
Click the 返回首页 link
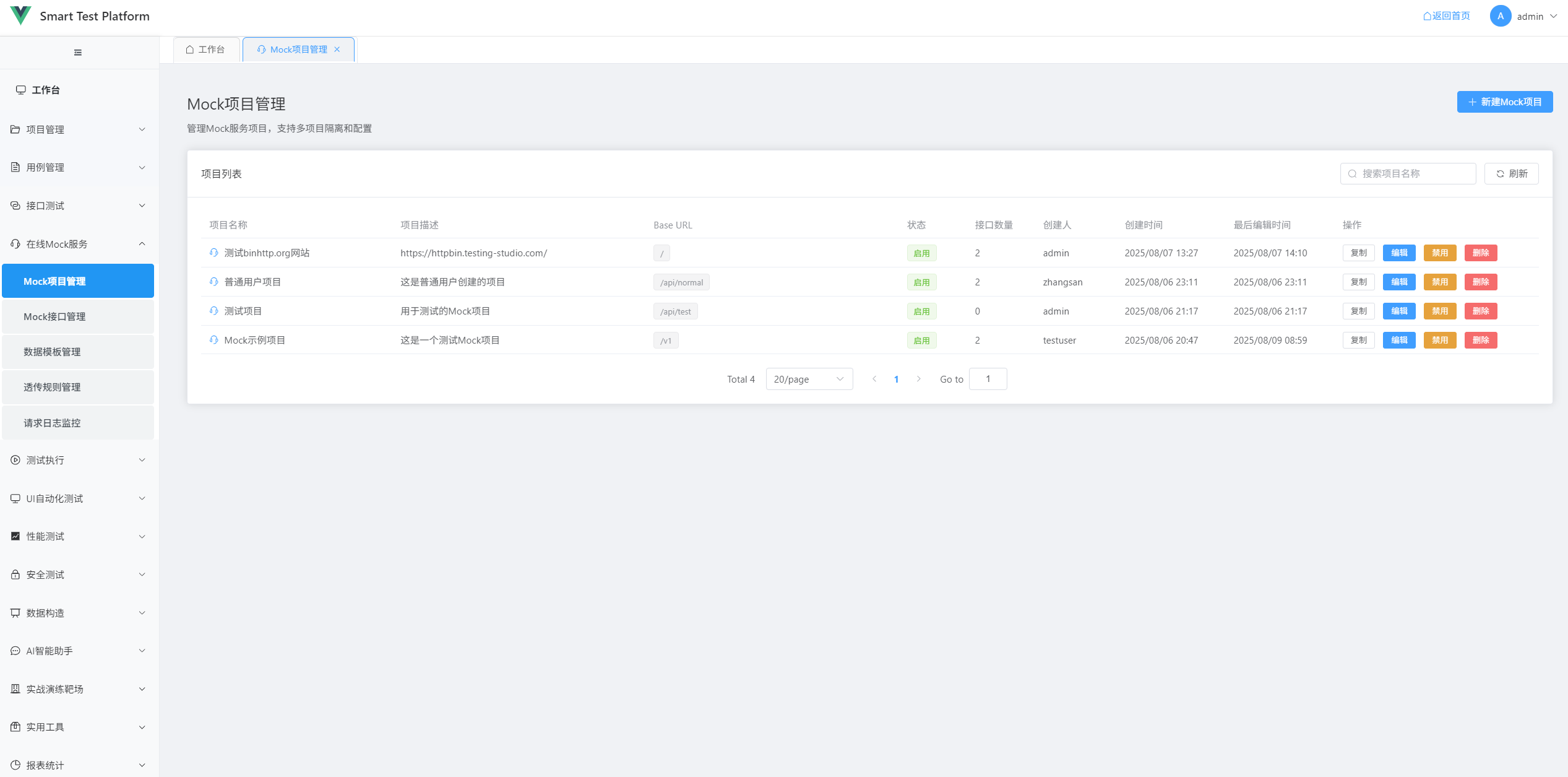[1446, 16]
